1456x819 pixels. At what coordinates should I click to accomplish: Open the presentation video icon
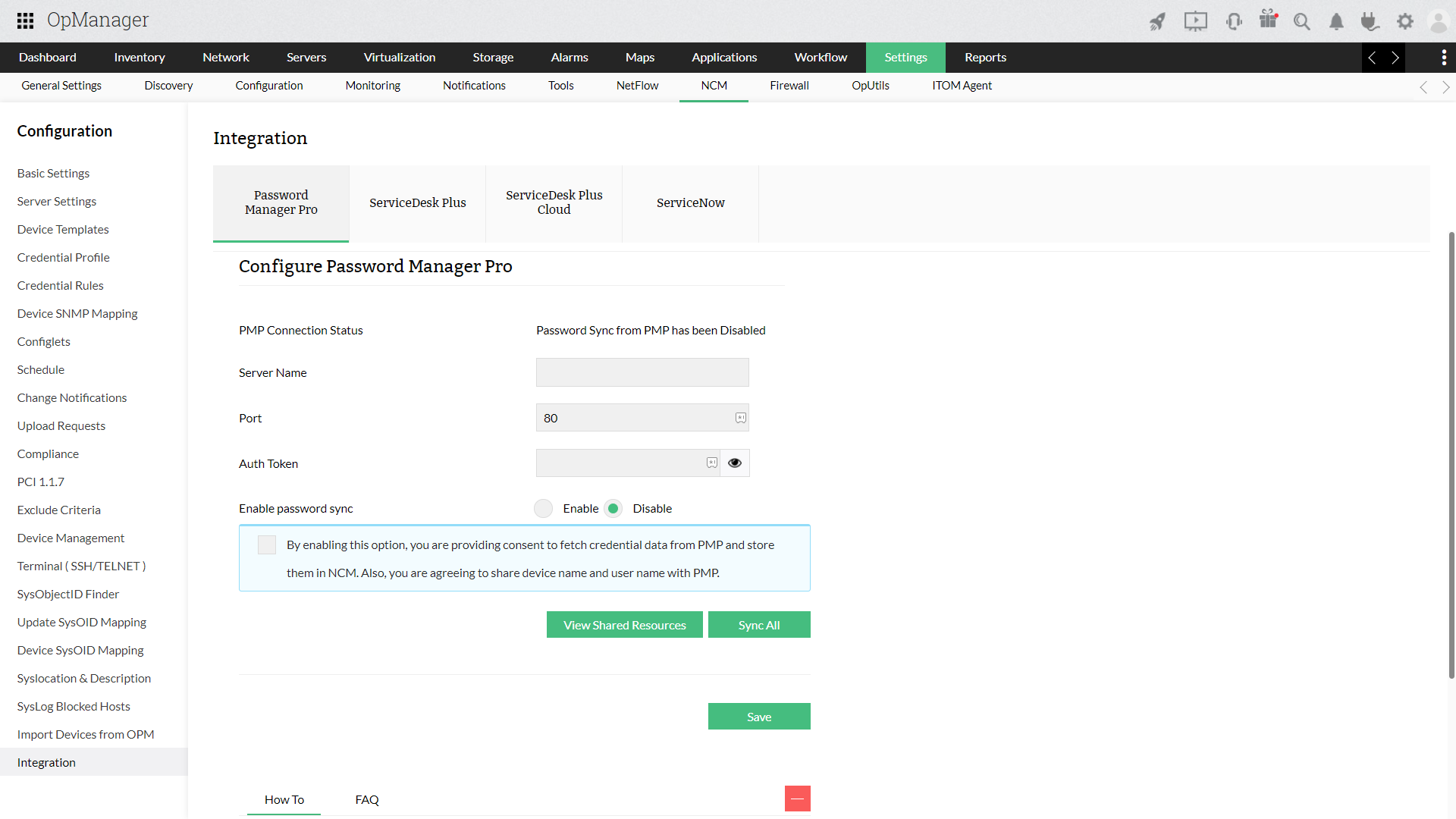coord(1196,21)
